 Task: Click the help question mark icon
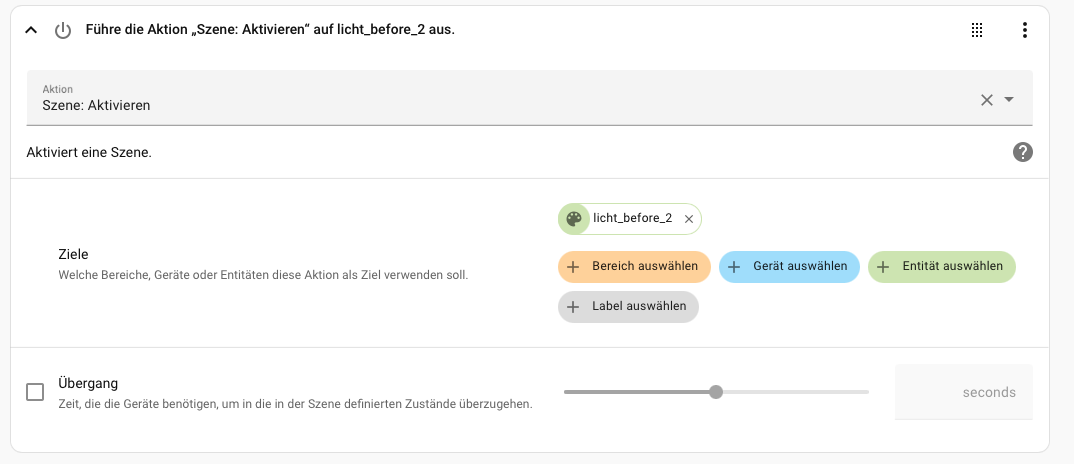(1022, 152)
